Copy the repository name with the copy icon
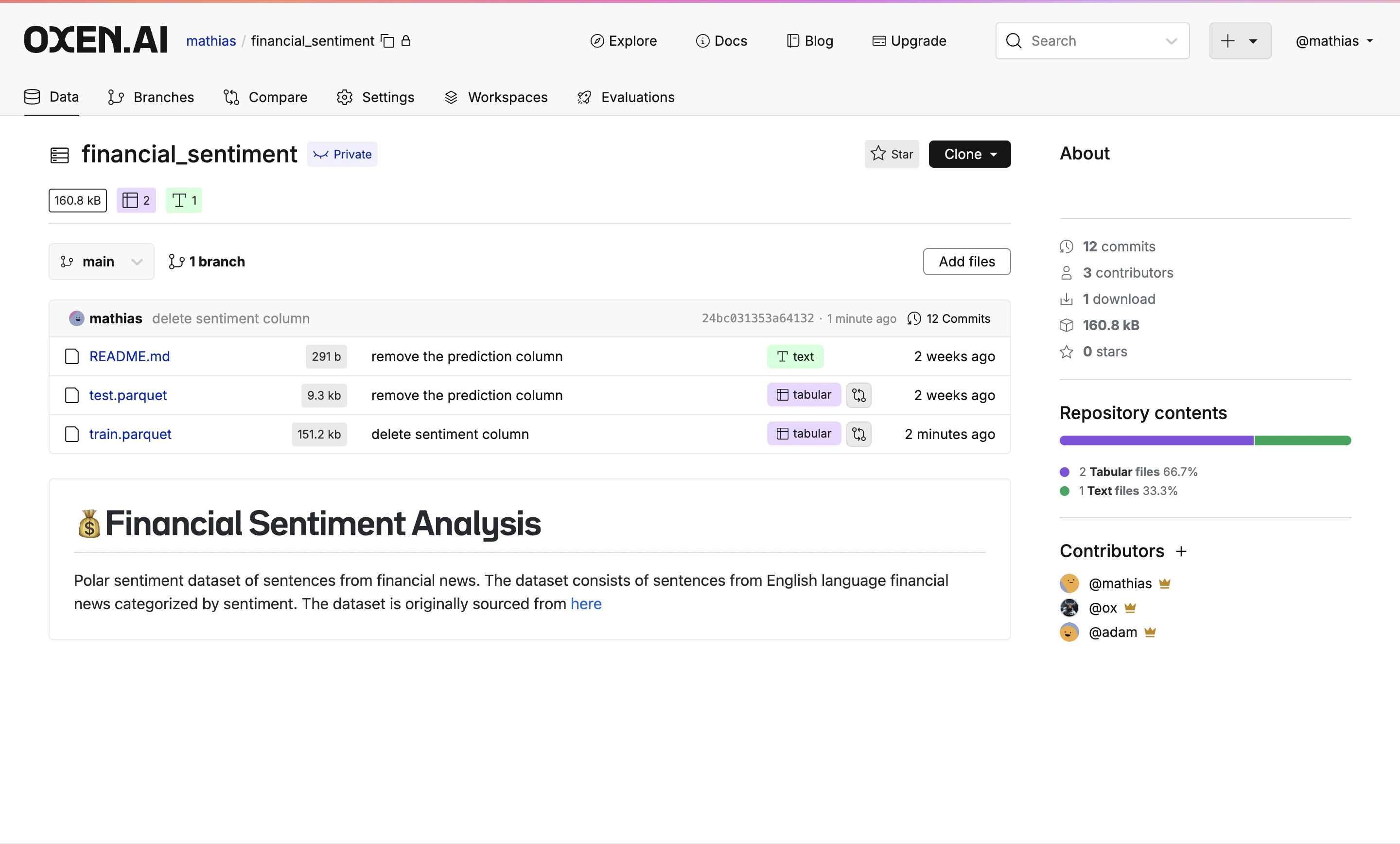The height and width of the screenshot is (844, 1400). (388, 41)
